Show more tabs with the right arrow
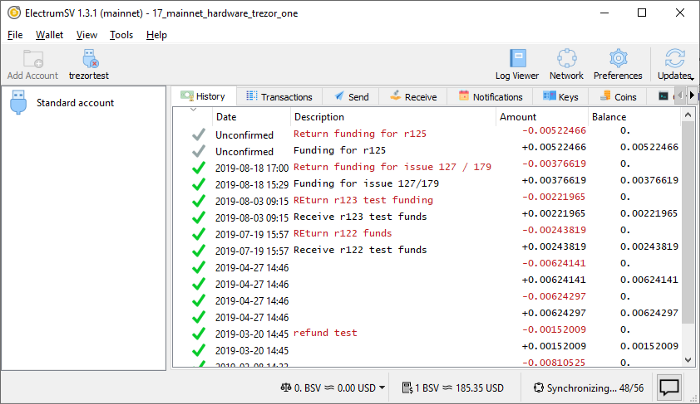 (692, 95)
